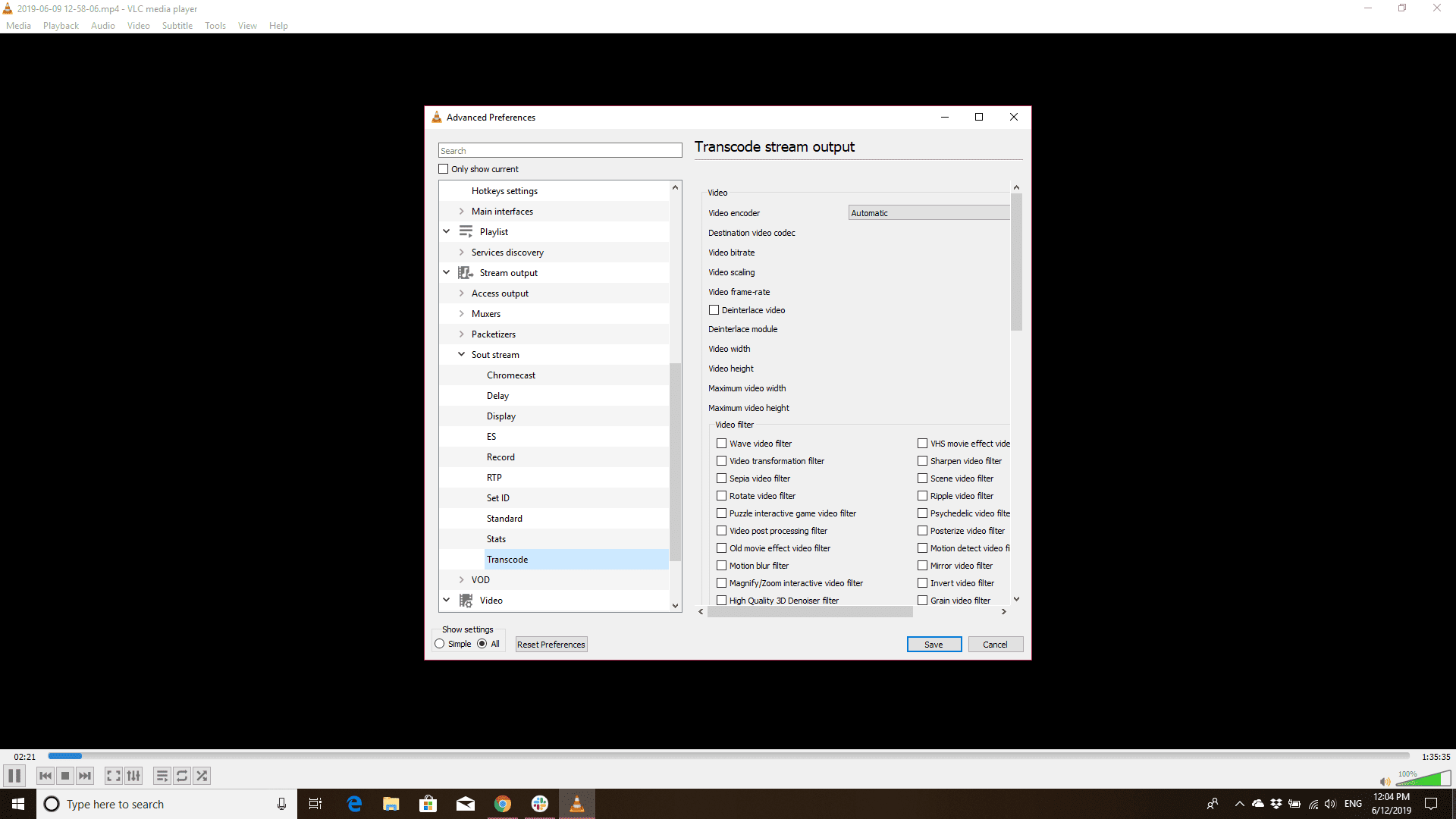
Task: Open the Video encoder dropdown
Action: (929, 213)
